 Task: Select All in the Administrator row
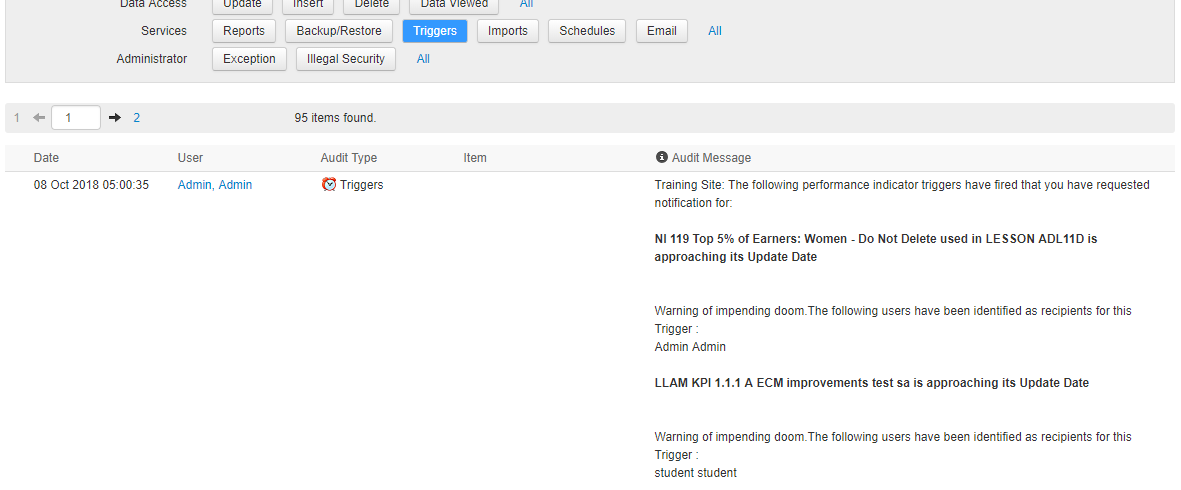coord(423,59)
